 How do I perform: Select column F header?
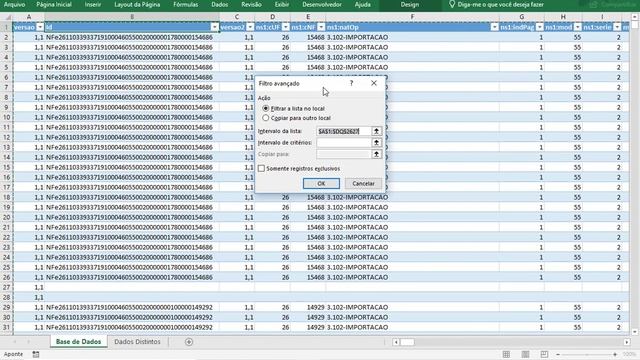412,17
